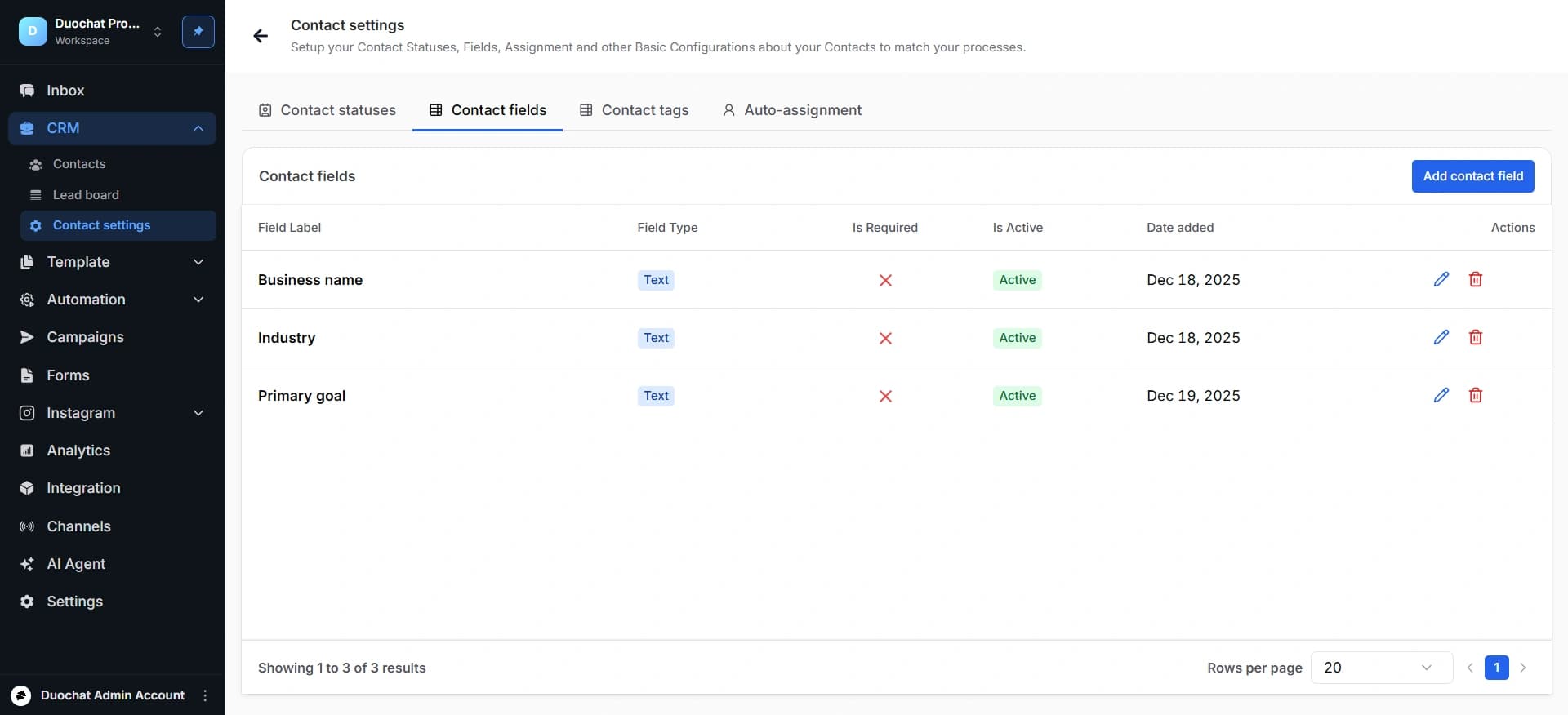Collapse the CRM section chevron
The image size is (1568, 715).
tap(198, 128)
